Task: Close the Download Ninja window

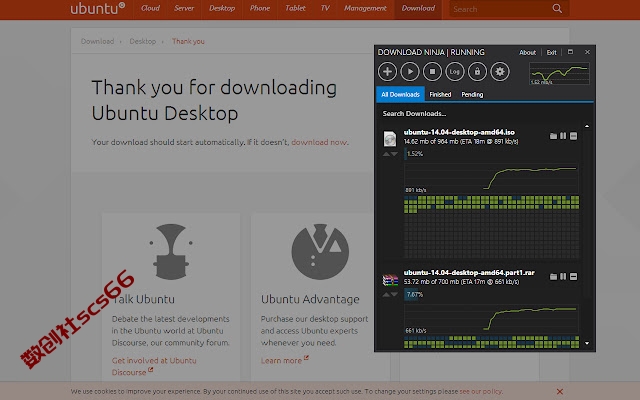Action: [x=587, y=52]
